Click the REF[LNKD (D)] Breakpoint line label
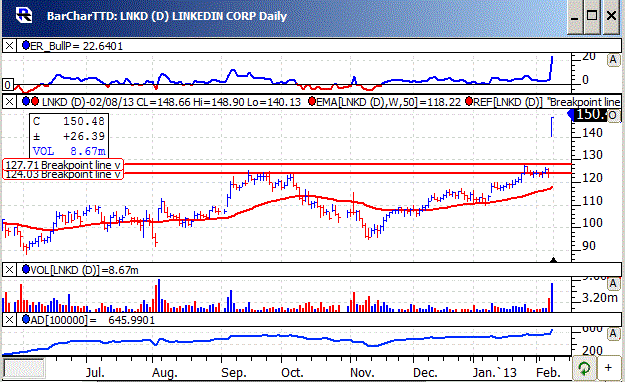 (547, 102)
